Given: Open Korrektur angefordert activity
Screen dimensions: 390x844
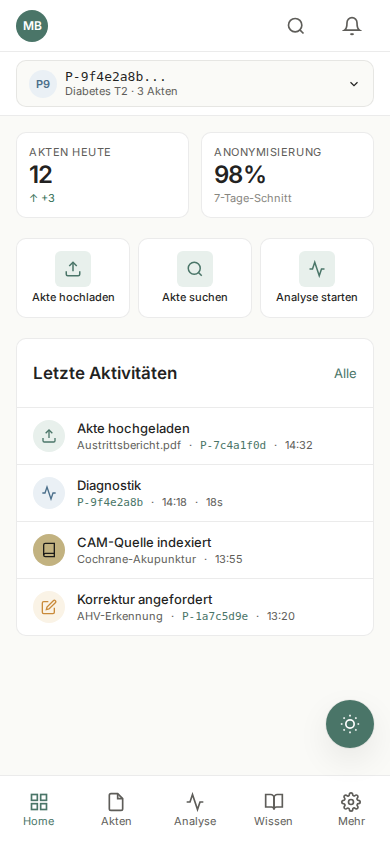Looking at the screenshot, I should click(195, 607).
